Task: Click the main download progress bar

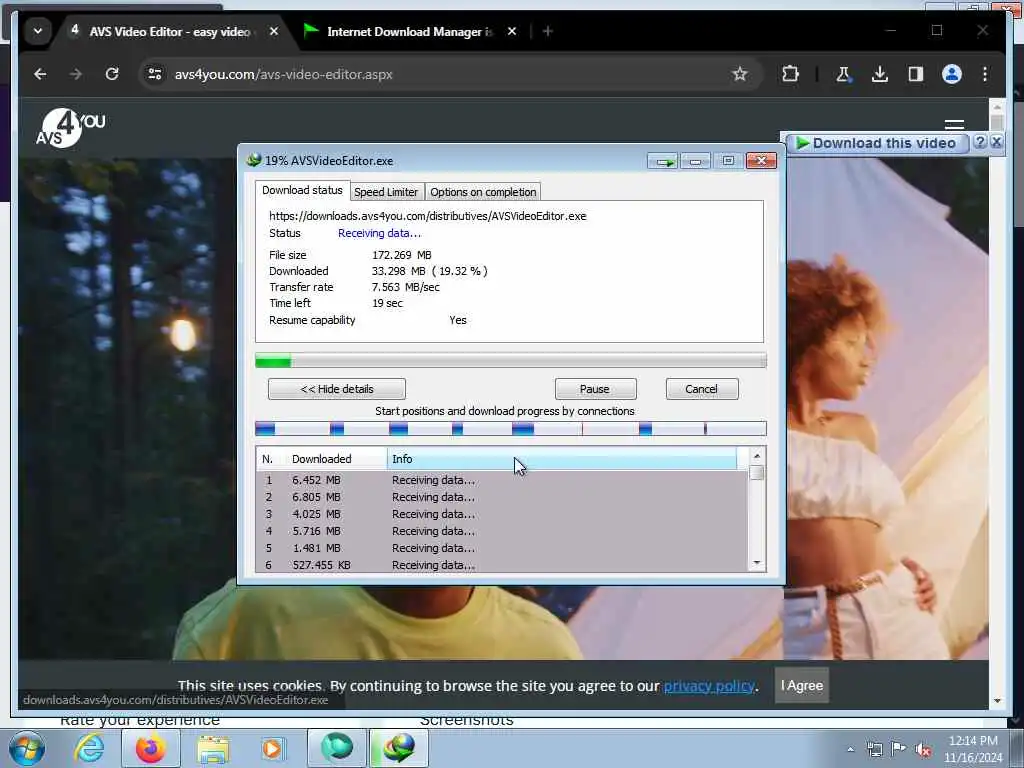Action: 511,360
